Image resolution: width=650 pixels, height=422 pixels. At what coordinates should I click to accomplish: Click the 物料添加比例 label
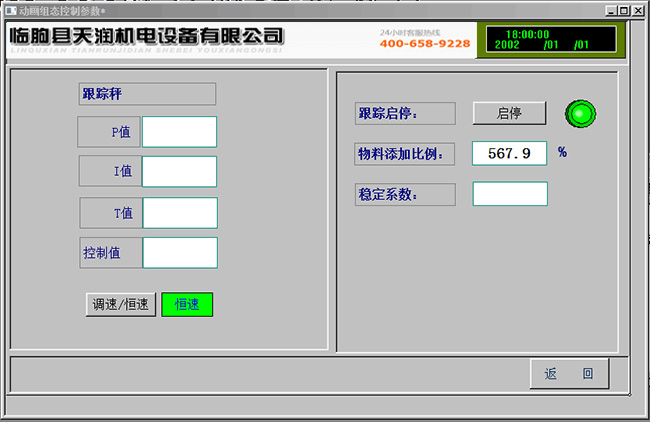(404, 154)
